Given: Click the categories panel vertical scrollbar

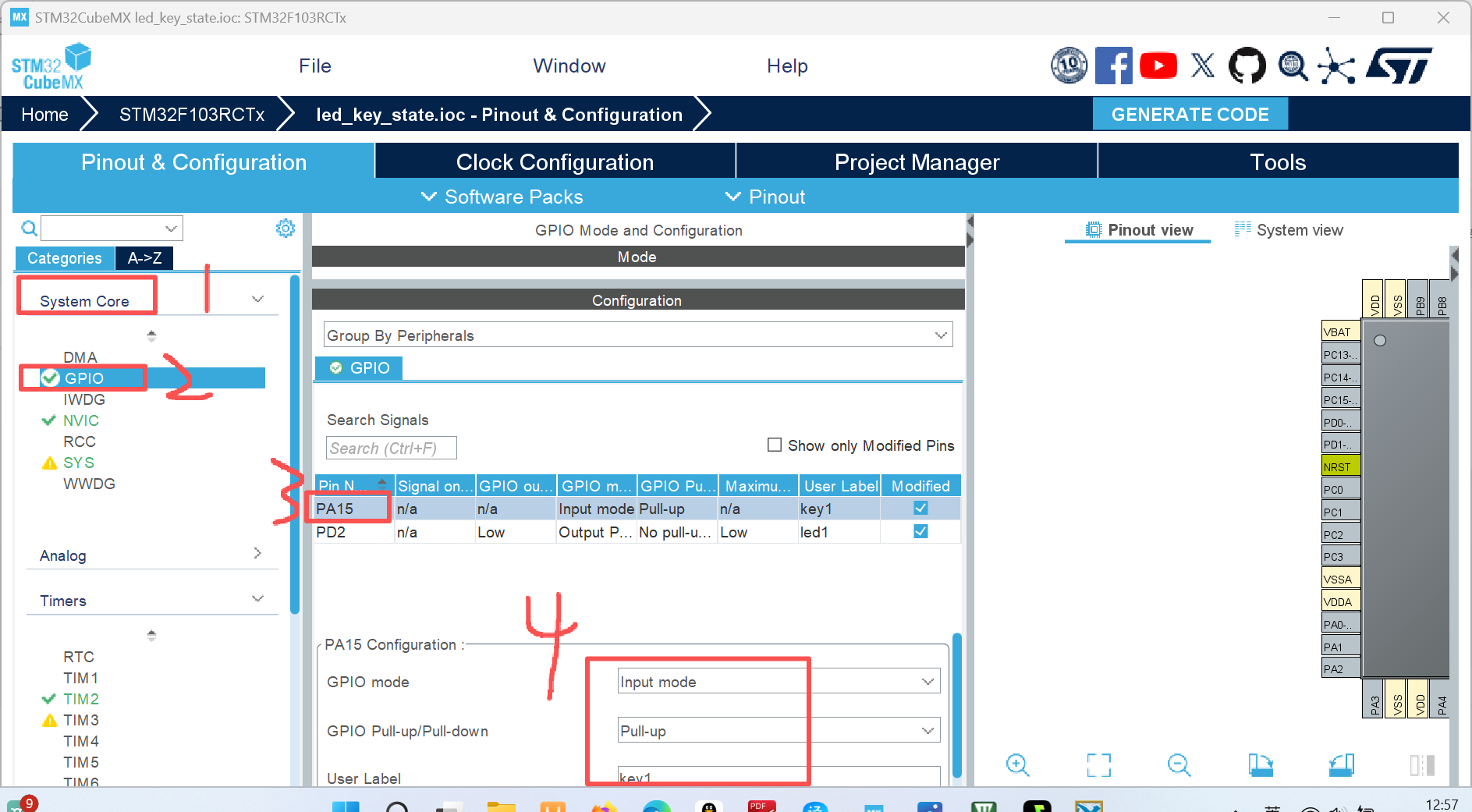Looking at the screenshot, I should (x=294, y=445).
